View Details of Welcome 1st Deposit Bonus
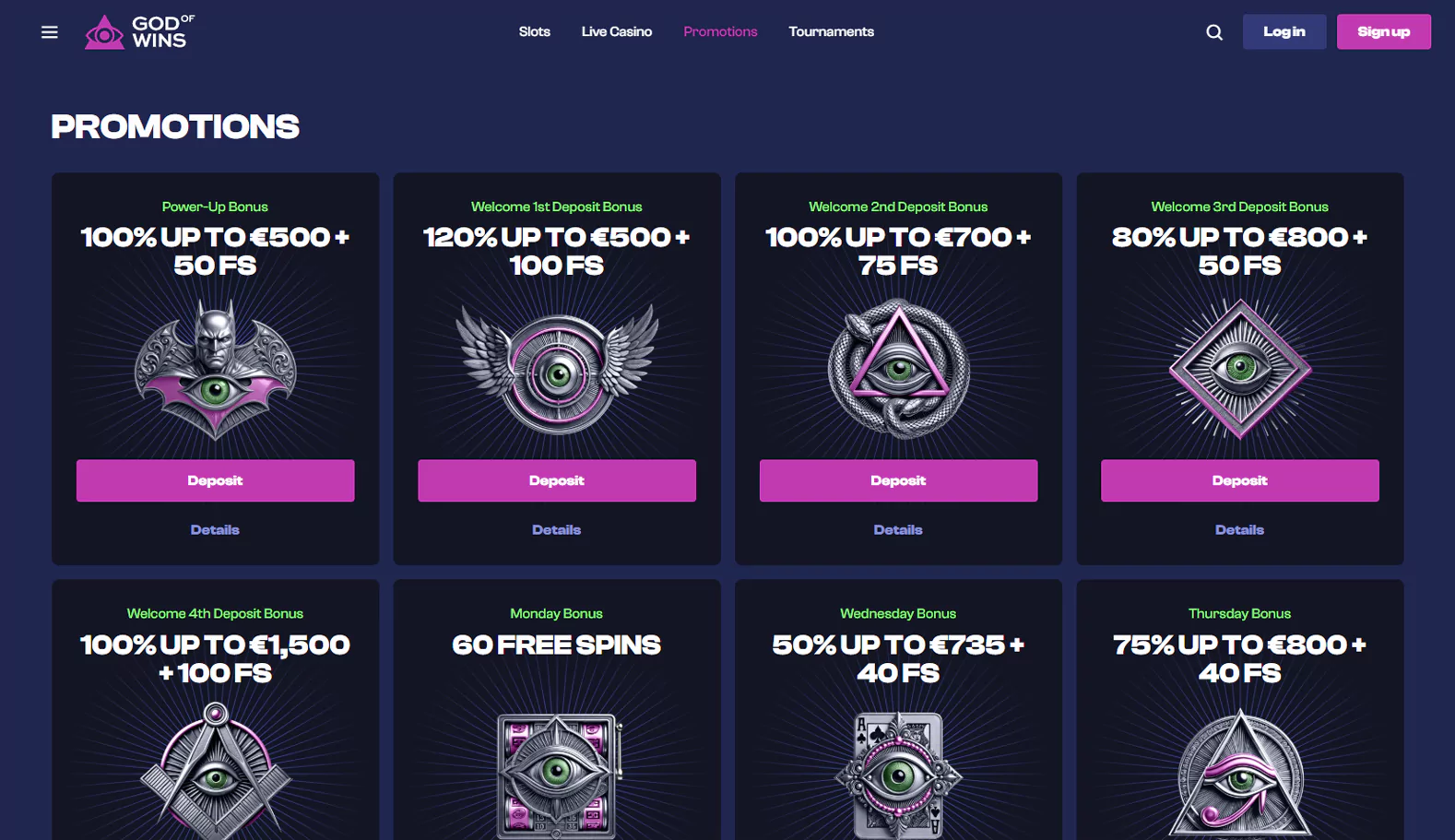This screenshot has width=1455, height=840. (x=557, y=530)
